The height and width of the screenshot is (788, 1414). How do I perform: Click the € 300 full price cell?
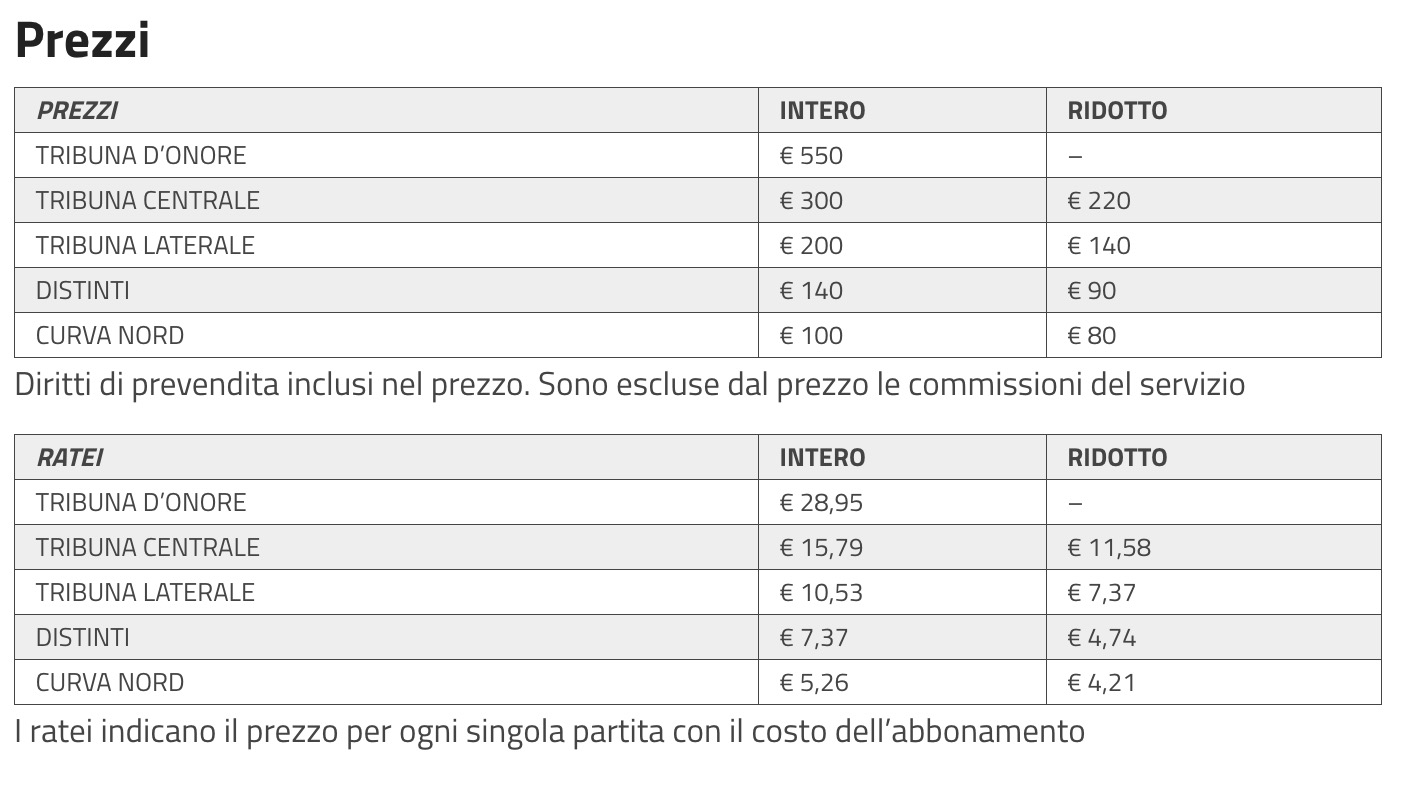(x=811, y=200)
